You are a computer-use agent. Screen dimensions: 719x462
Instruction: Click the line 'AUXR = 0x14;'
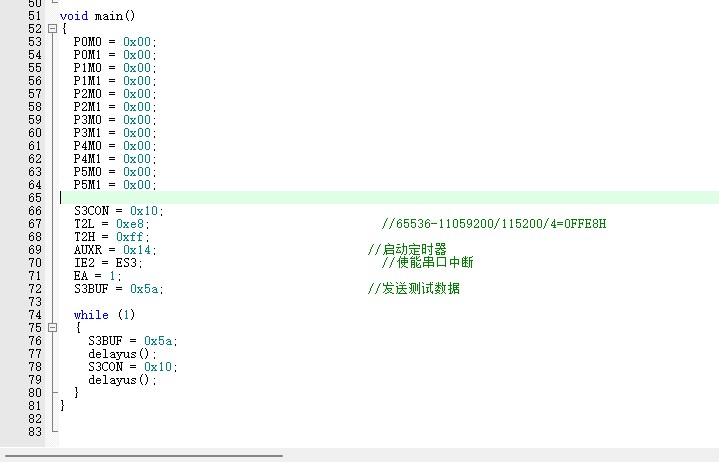click(115, 250)
